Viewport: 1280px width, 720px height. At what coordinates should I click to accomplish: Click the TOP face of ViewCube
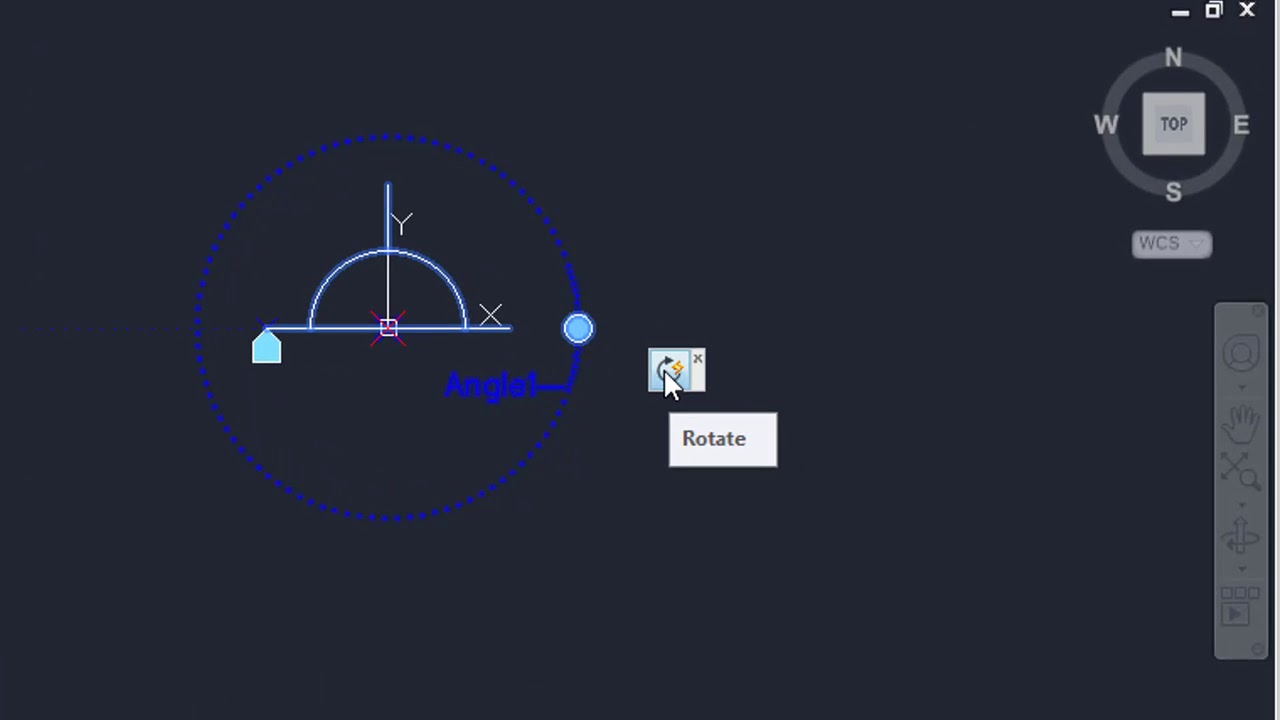tap(1174, 124)
